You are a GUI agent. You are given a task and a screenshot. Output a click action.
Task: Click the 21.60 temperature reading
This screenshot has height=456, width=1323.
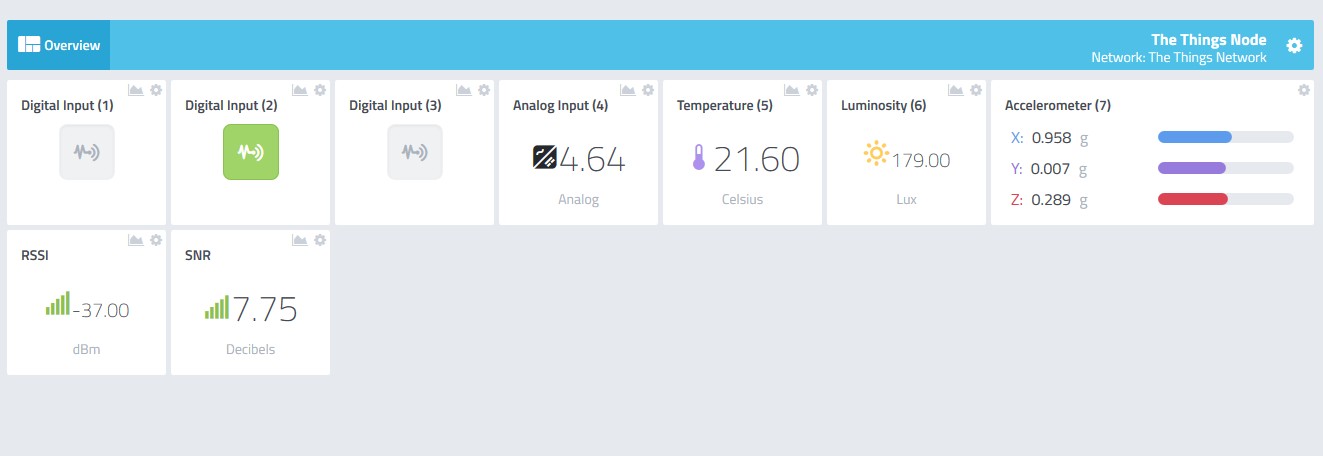tap(756, 159)
